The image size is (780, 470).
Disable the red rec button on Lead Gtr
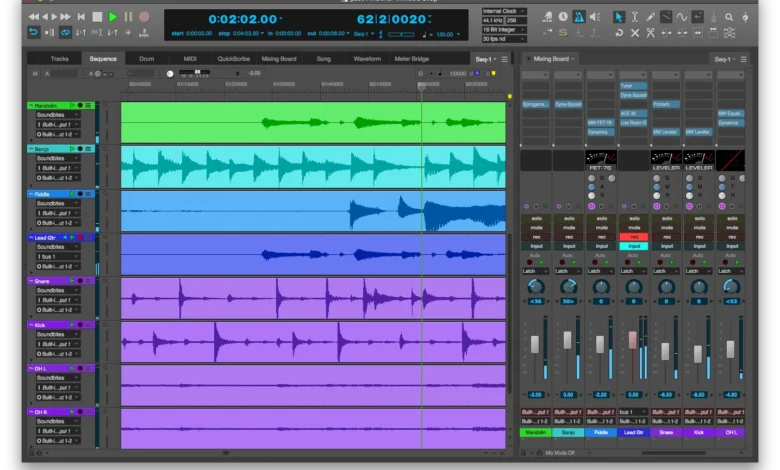tap(634, 237)
